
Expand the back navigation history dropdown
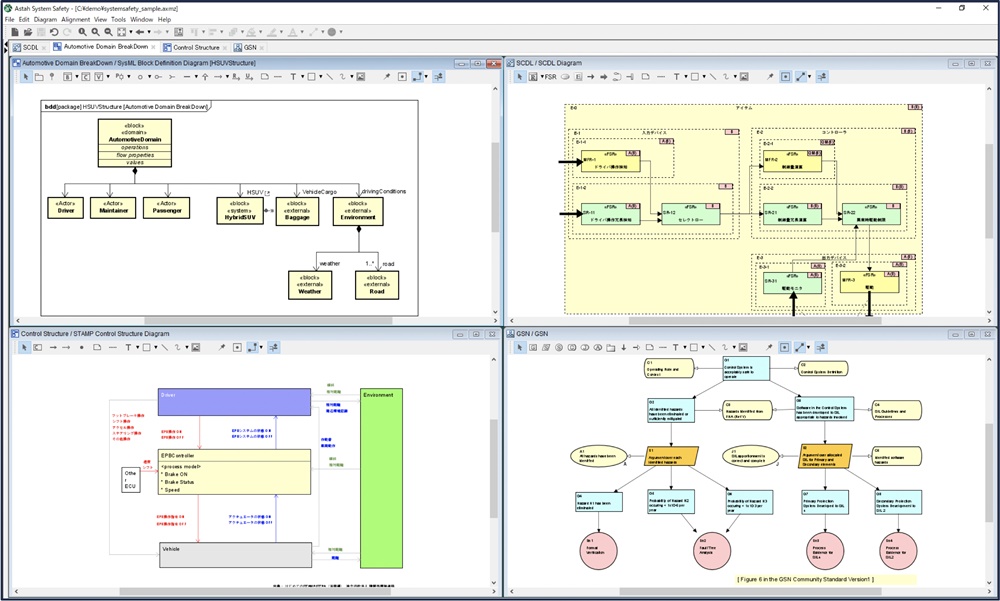coord(150,32)
